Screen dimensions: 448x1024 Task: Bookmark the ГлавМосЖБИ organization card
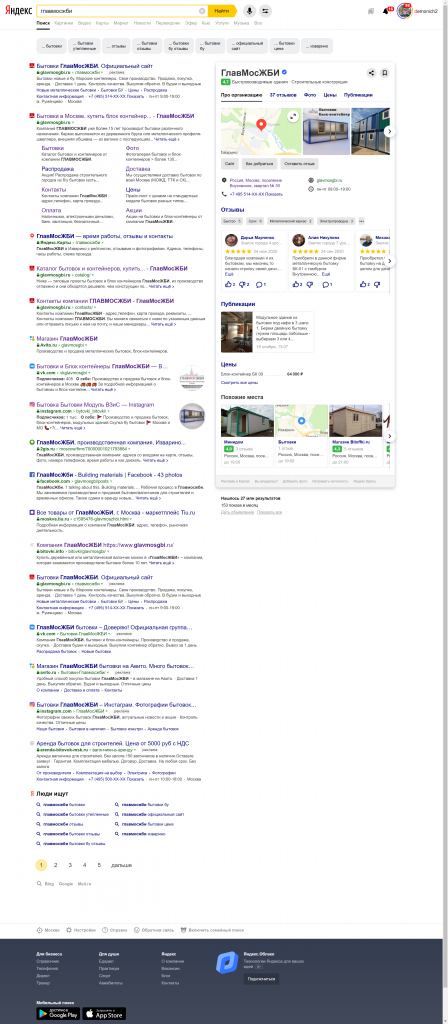[385, 72]
